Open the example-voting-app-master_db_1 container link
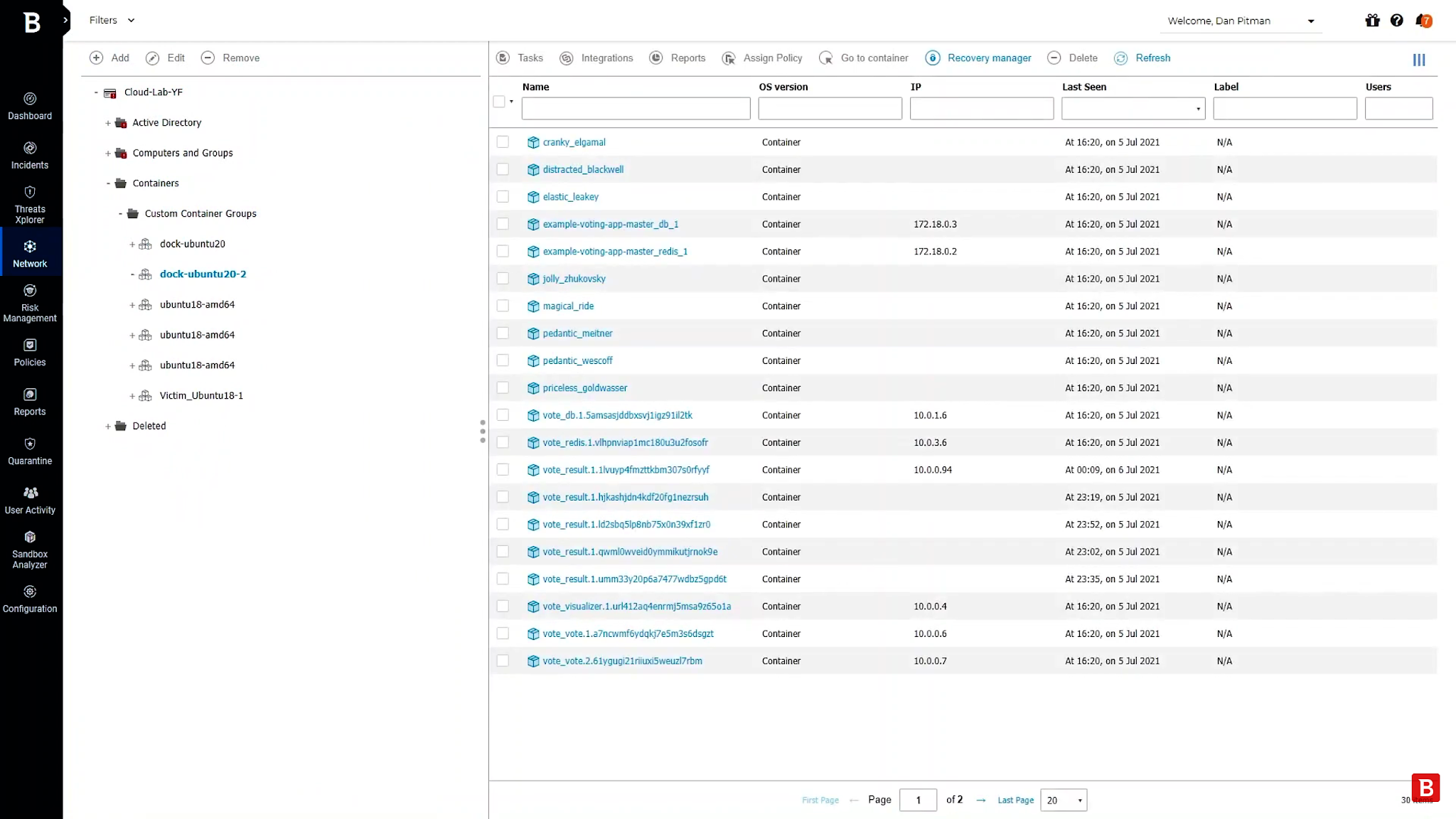The image size is (1456, 819). coord(610,224)
